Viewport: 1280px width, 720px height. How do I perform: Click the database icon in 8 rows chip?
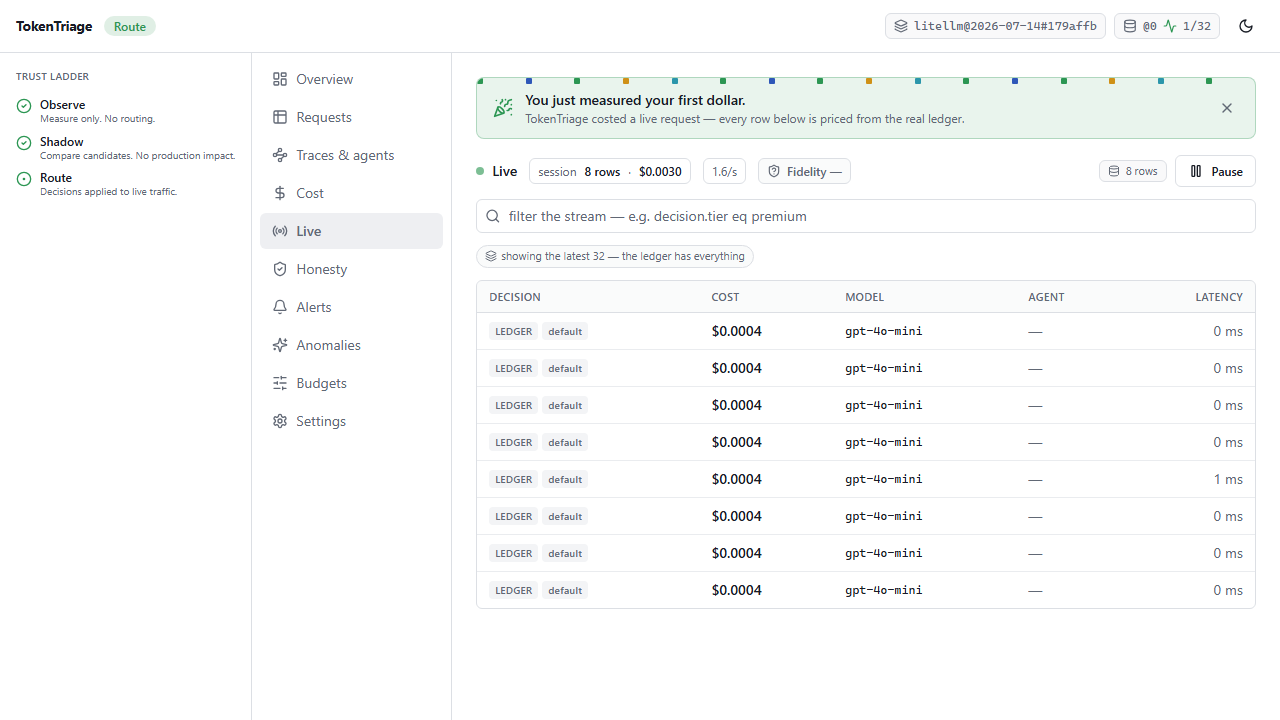pyautogui.click(x=1114, y=171)
